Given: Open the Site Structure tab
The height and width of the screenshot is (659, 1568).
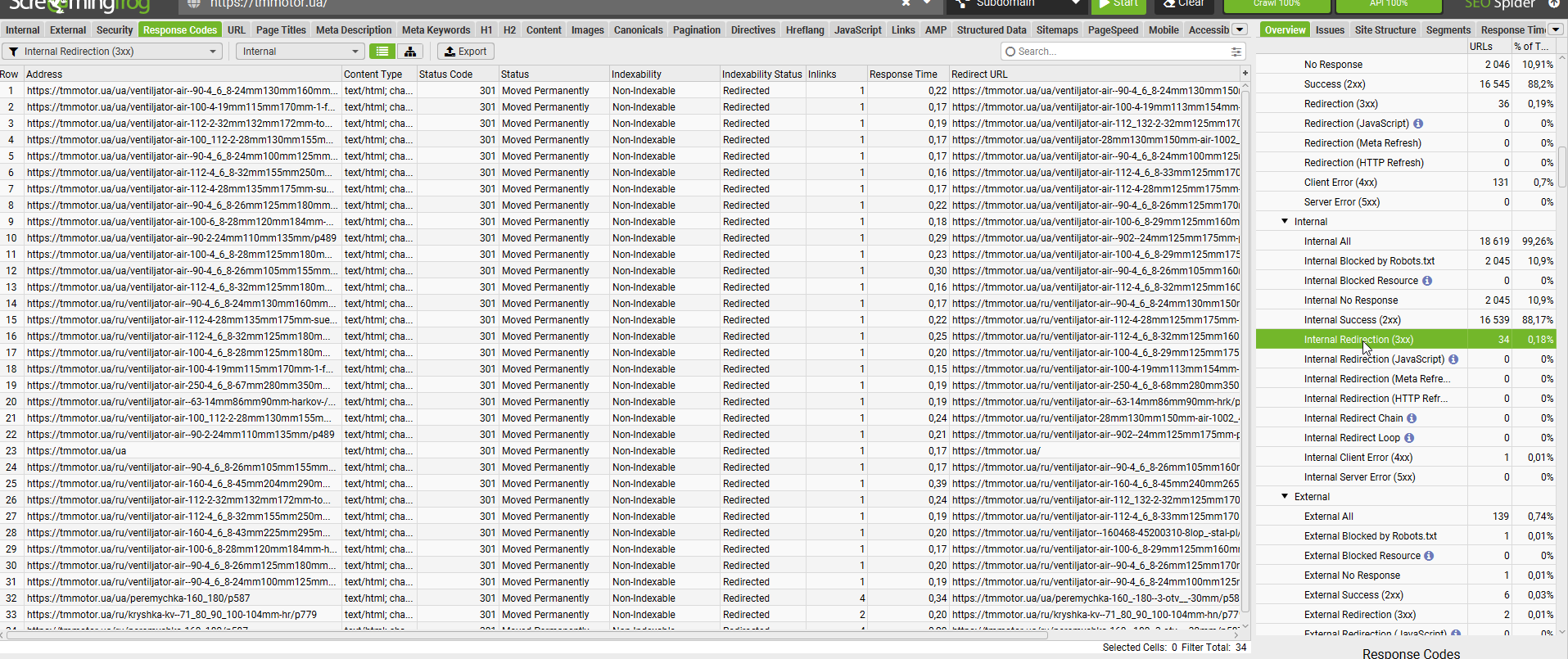Looking at the screenshot, I should click(x=1385, y=30).
